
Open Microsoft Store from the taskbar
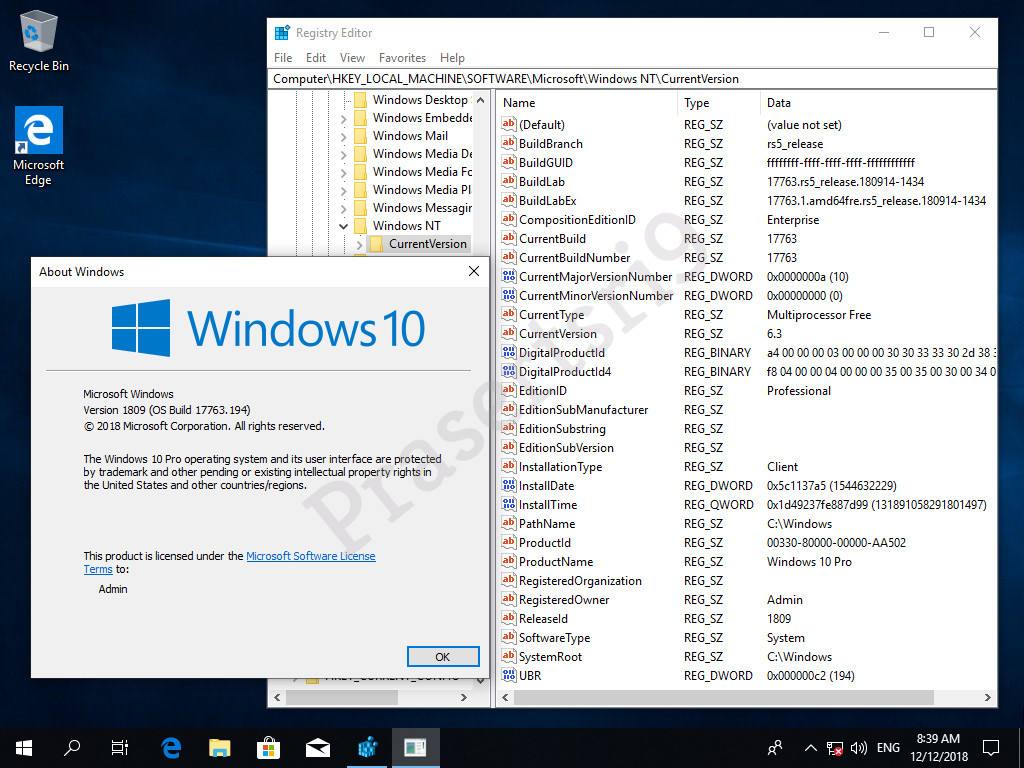coord(268,748)
